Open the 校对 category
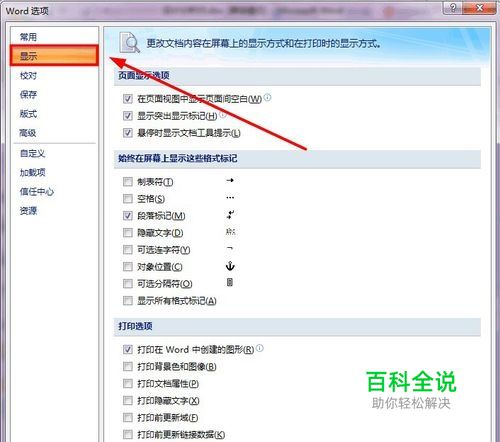 pyautogui.click(x=28, y=76)
